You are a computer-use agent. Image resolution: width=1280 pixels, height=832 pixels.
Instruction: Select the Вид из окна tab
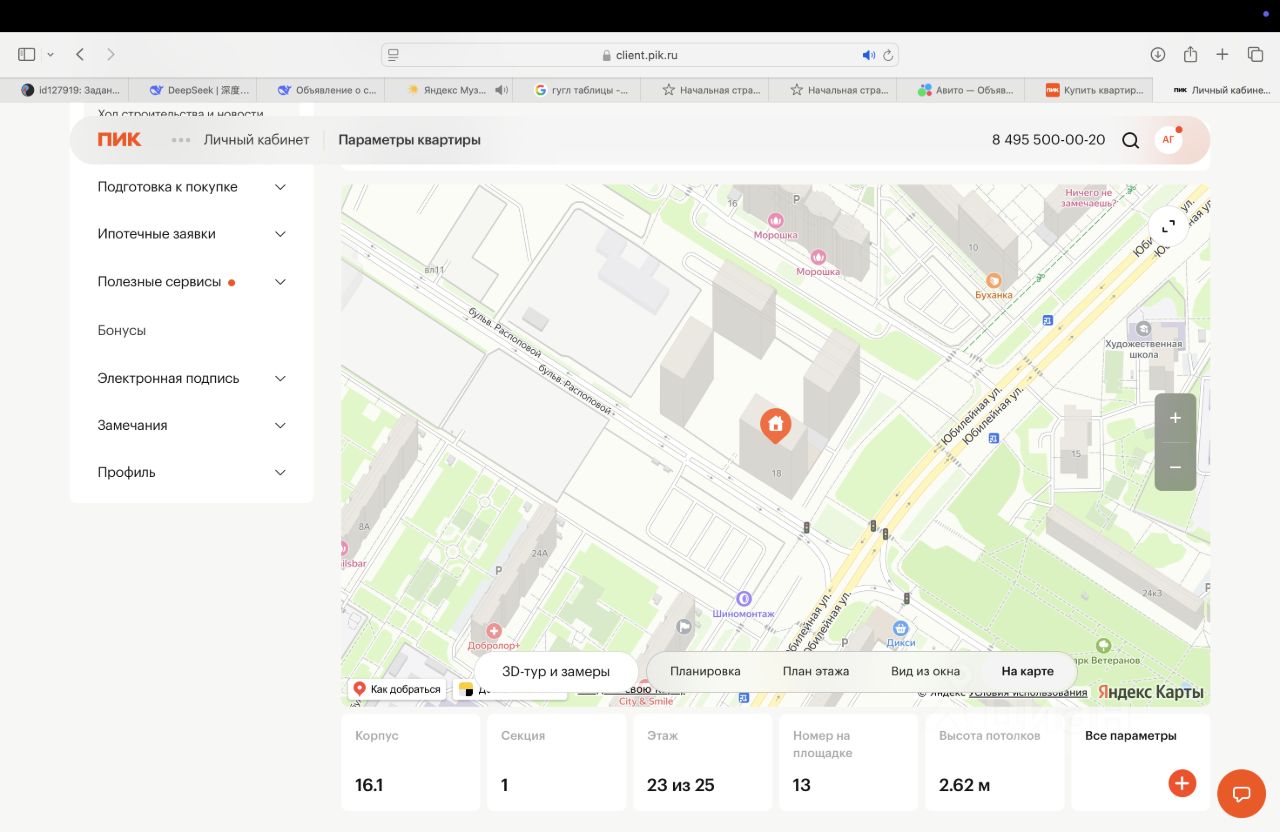925,671
